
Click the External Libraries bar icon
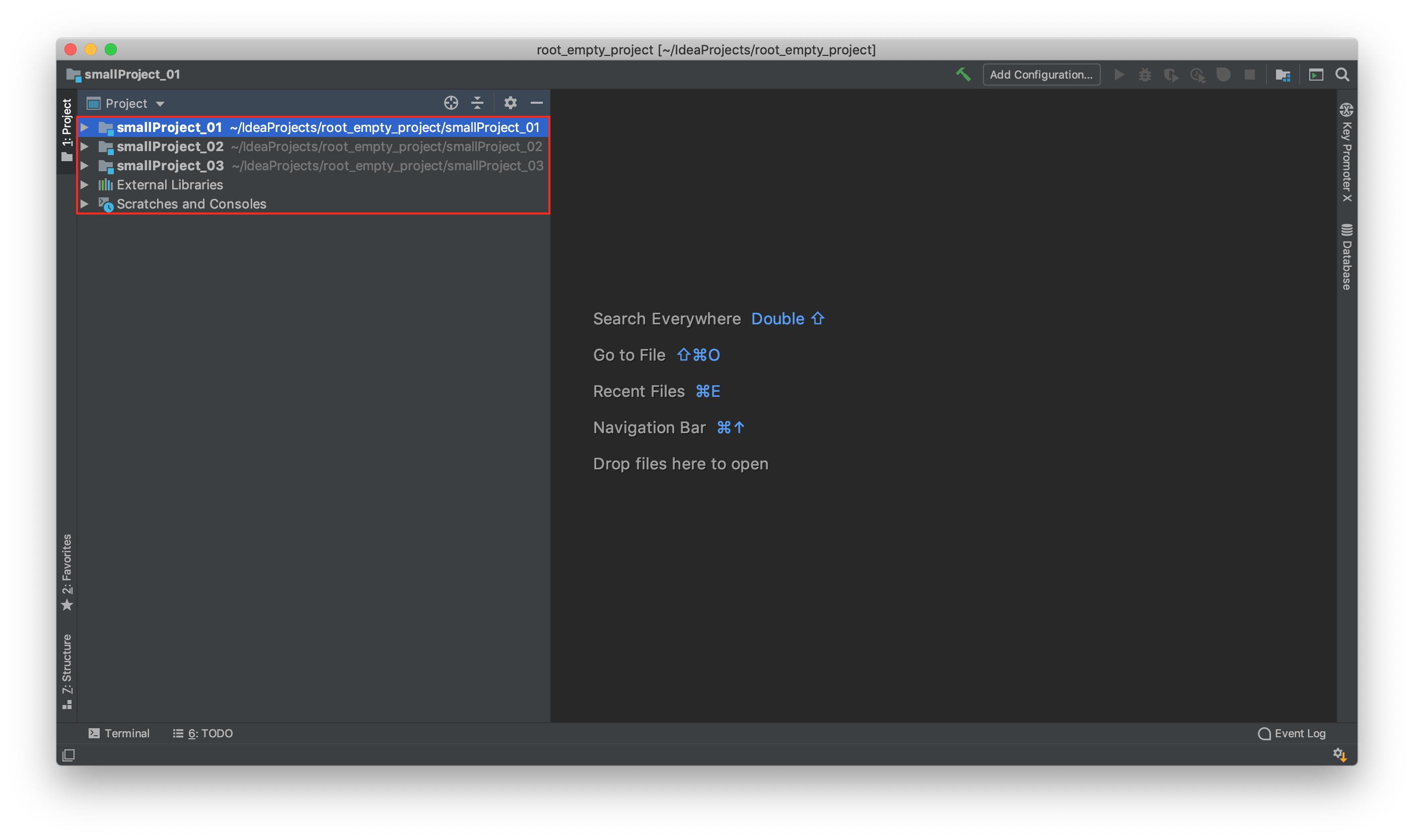[x=105, y=184]
